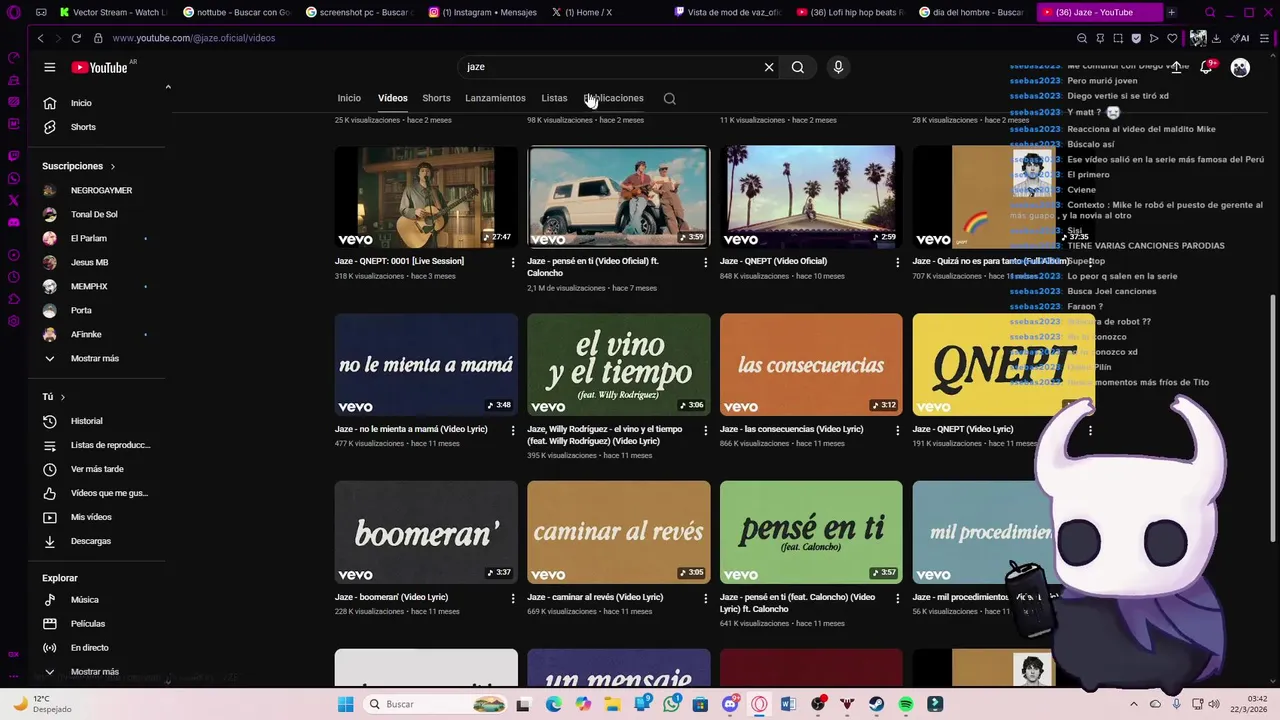Open options for Jaze QNEPT 0001 Live Session
Viewport: 1280px width, 720px height.
coord(513,262)
